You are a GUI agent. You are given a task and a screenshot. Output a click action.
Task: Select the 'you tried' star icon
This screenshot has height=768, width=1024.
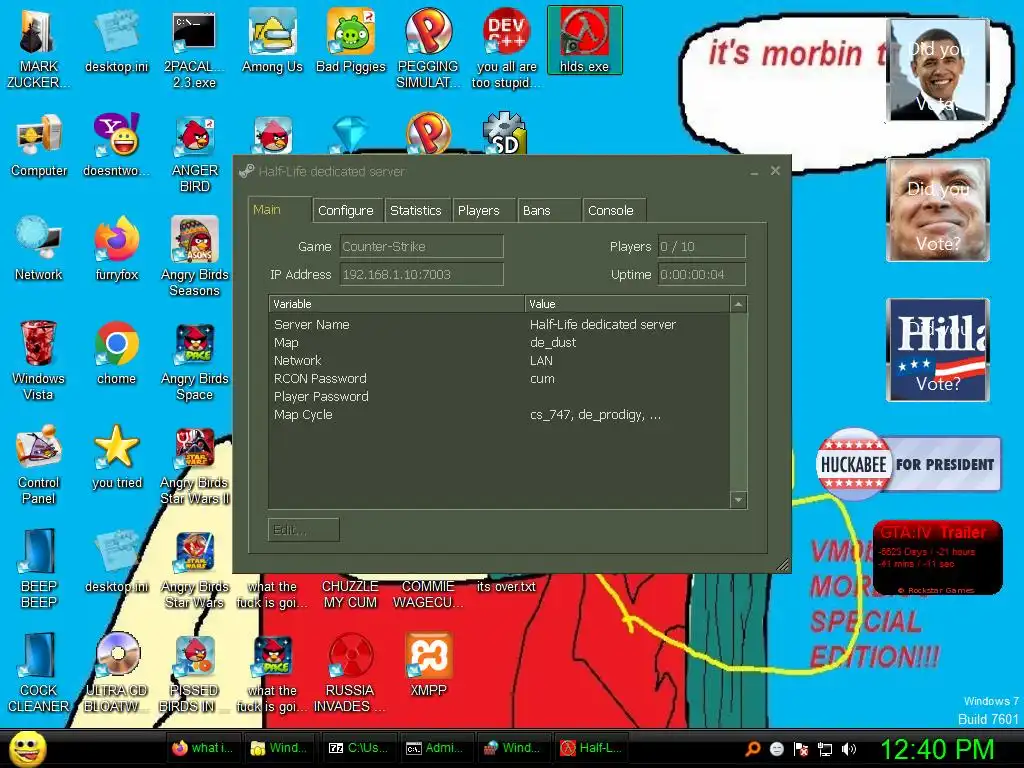point(116,457)
